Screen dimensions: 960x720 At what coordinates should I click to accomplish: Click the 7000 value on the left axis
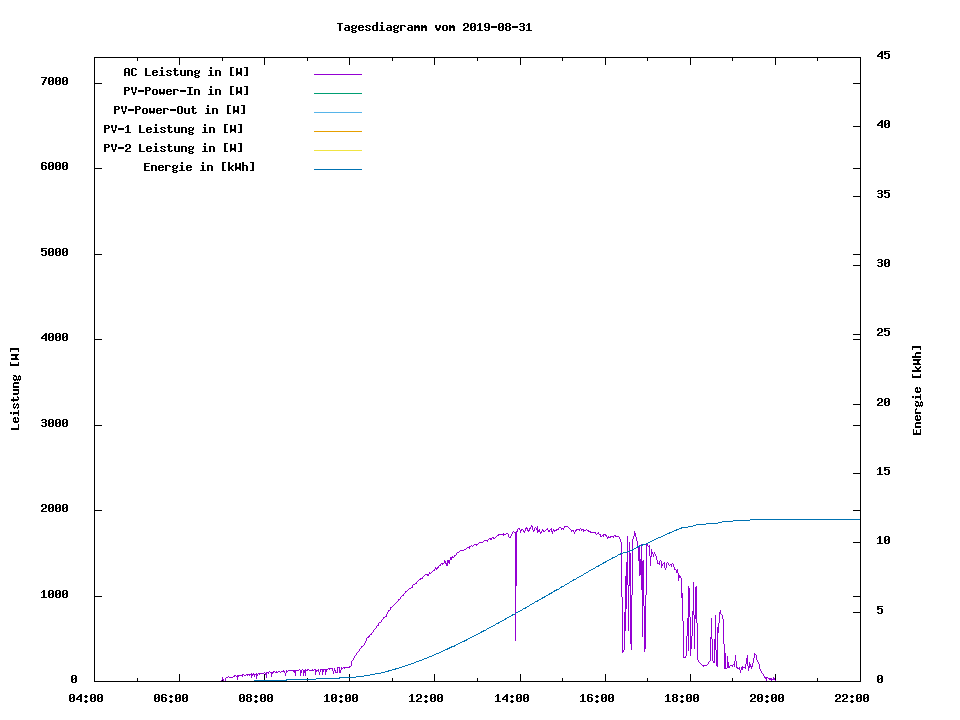click(x=53, y=81)
